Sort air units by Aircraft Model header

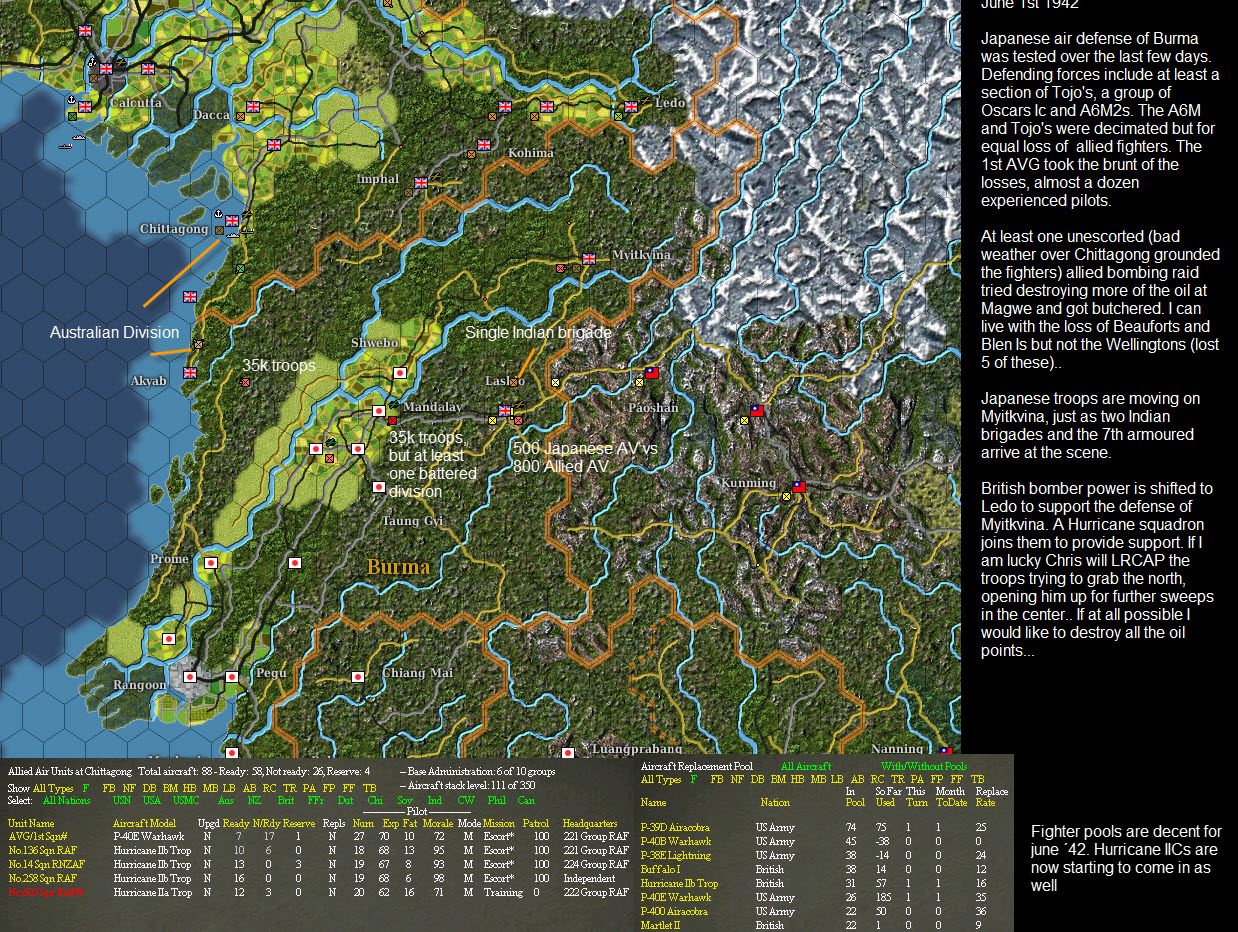pos(146,822)
